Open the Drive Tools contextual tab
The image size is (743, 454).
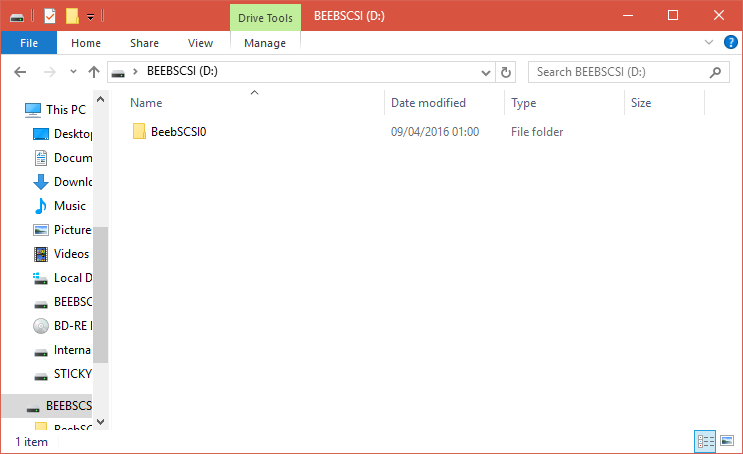pos(265,18)
